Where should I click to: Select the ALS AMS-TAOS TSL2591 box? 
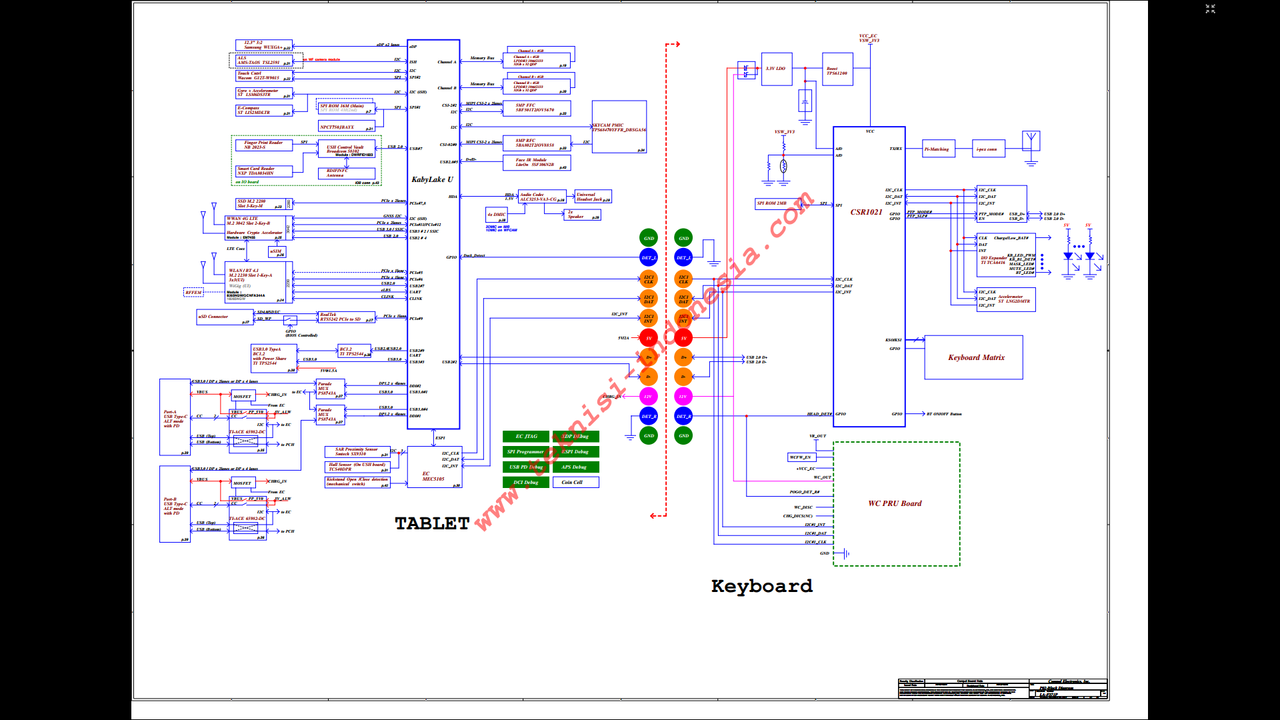coord(264,60)
